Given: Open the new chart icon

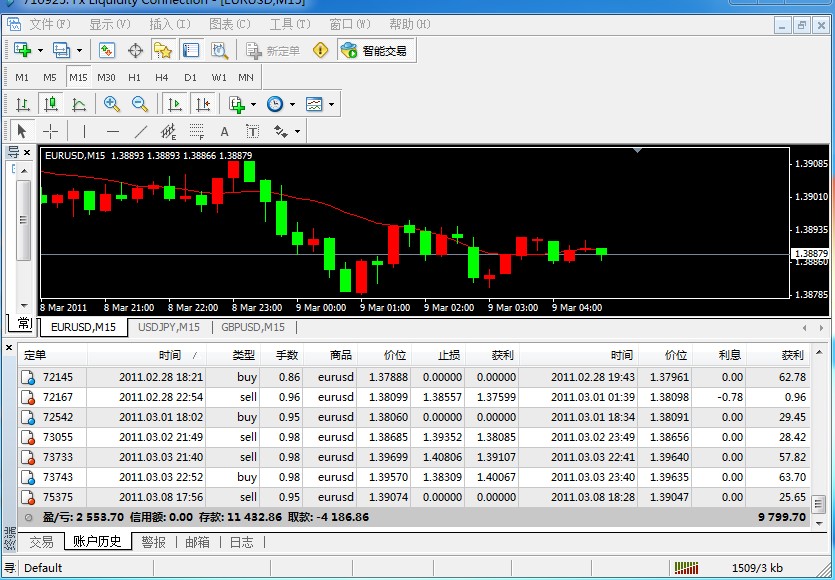Looking at the screenshot, I should point(22,51).
